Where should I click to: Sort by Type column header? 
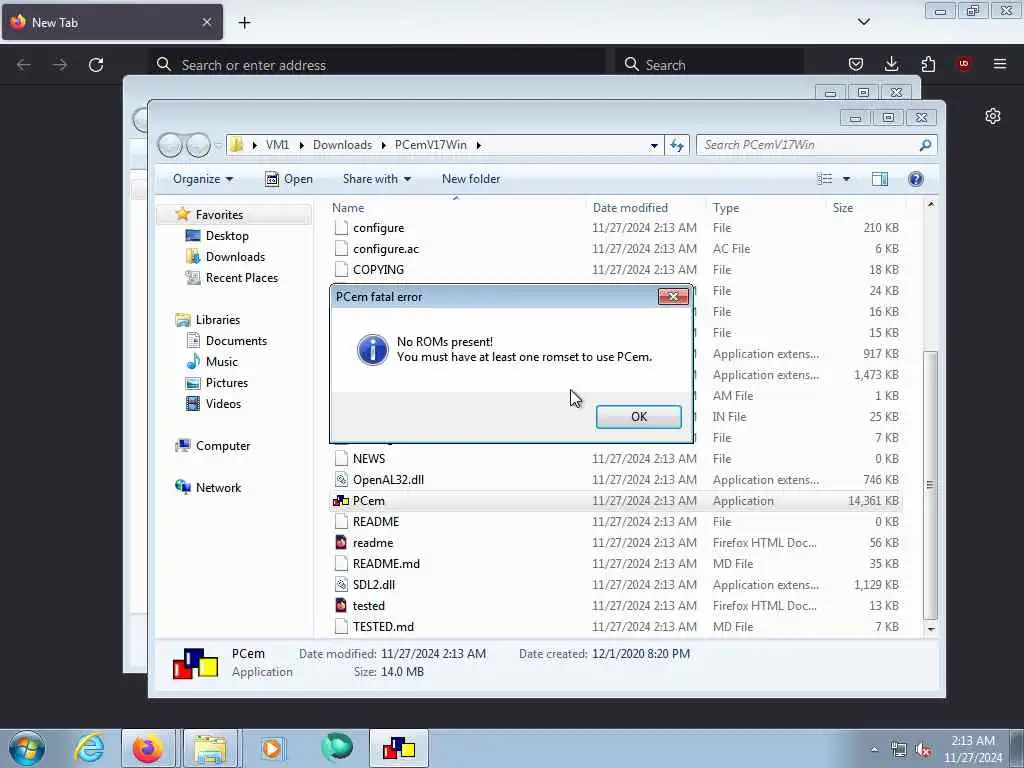pyautogui.click(x=726, y=208)
